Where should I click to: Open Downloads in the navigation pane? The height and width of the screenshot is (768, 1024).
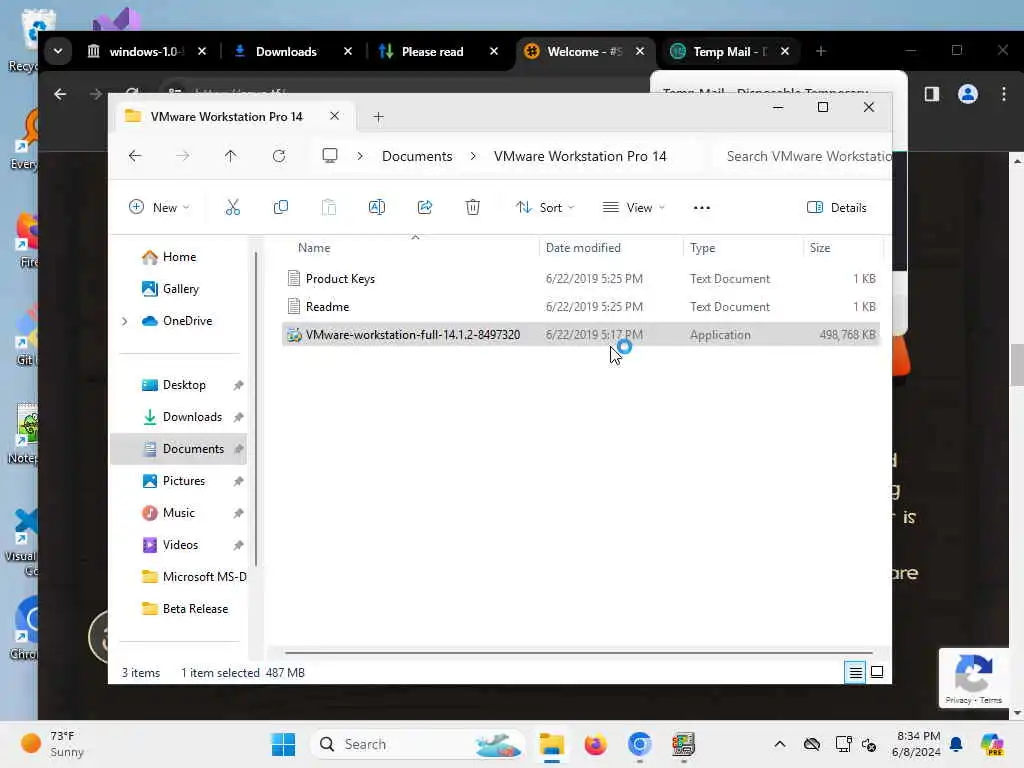[x=182, y=417]
